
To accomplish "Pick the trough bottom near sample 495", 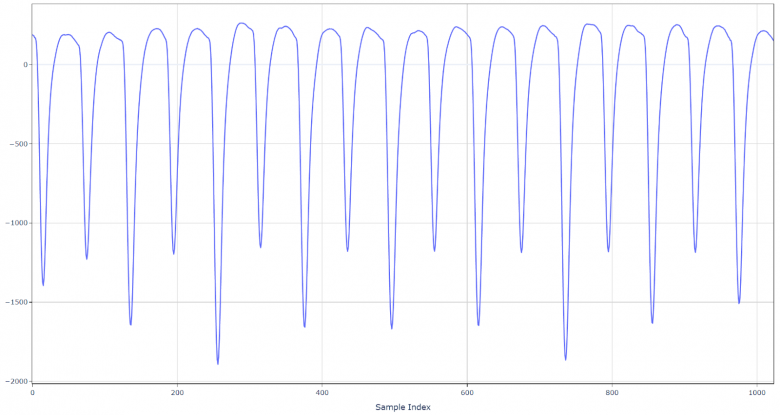I will (x=392, y=328).
